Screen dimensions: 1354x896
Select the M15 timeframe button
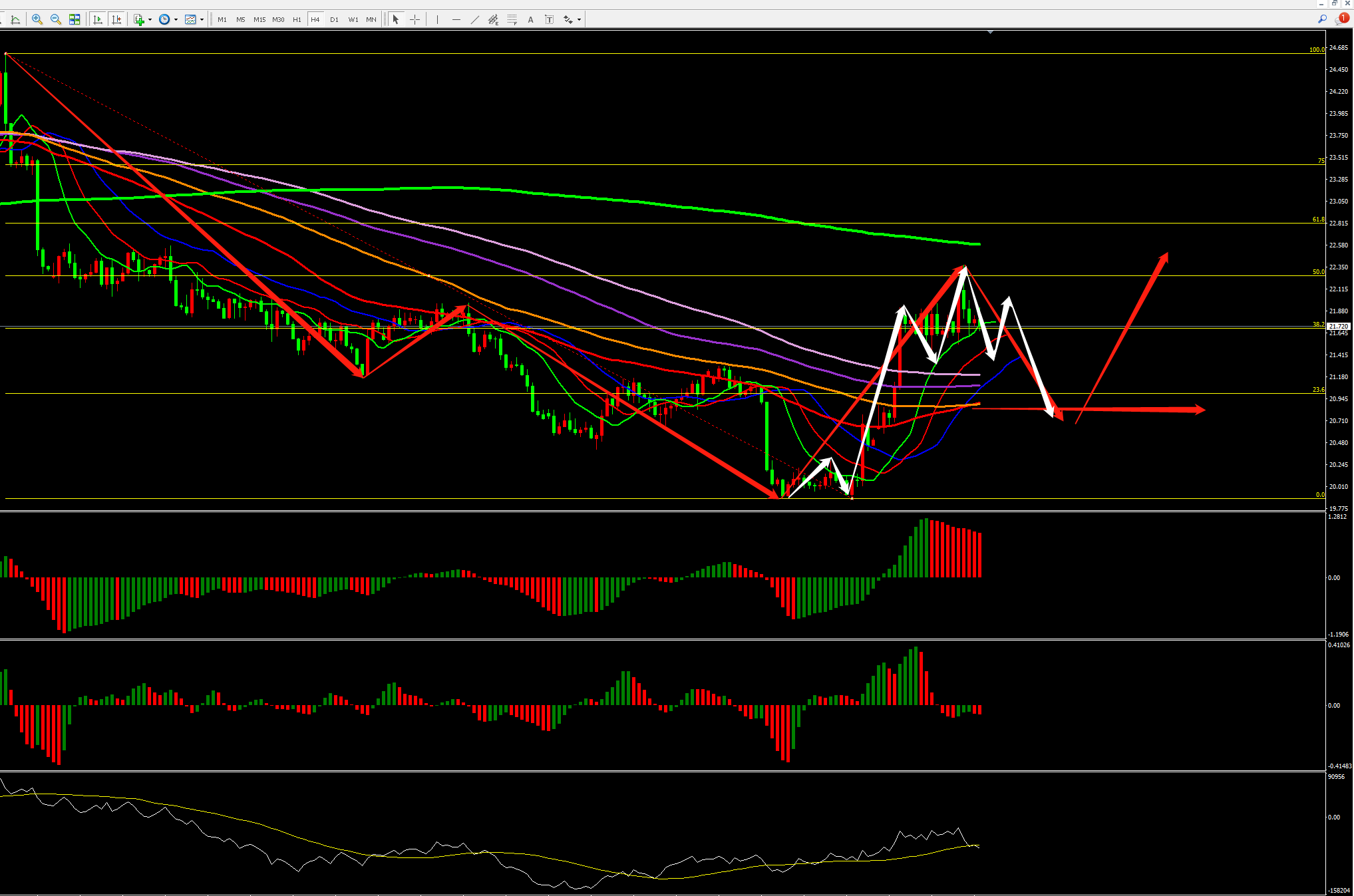point(259,19)
